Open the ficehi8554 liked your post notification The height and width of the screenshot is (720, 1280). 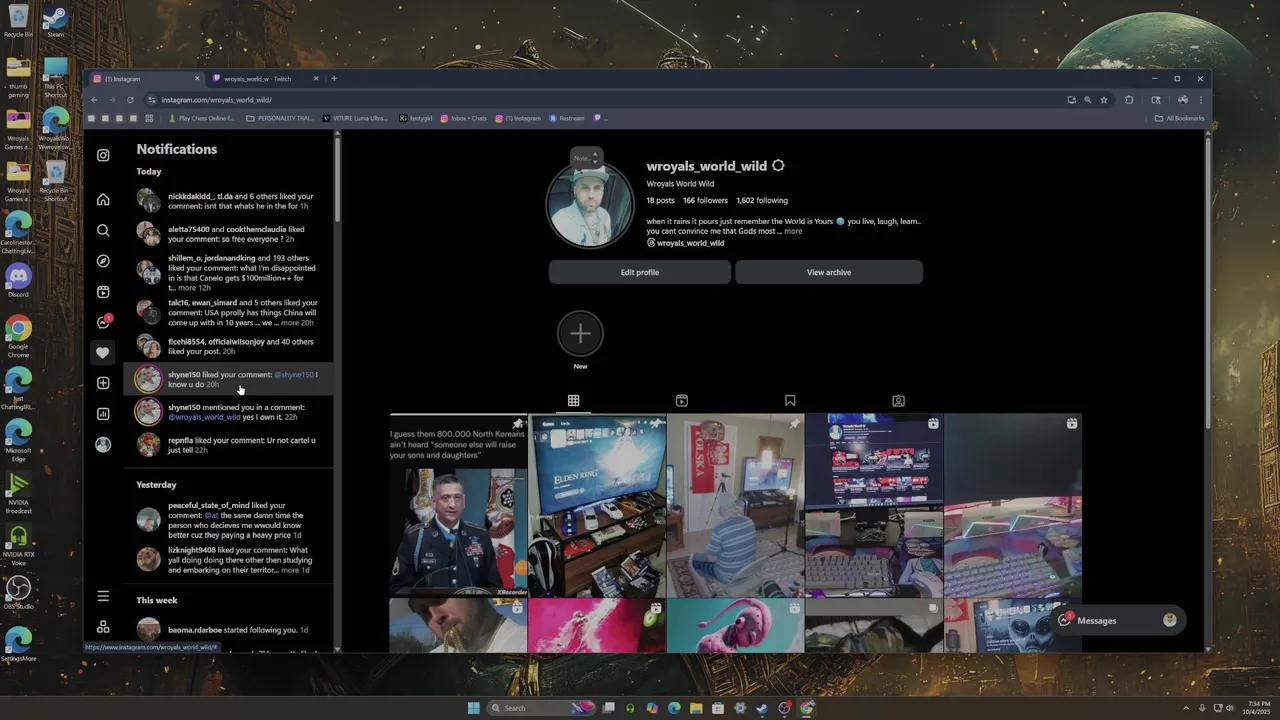tap(230, 347)
